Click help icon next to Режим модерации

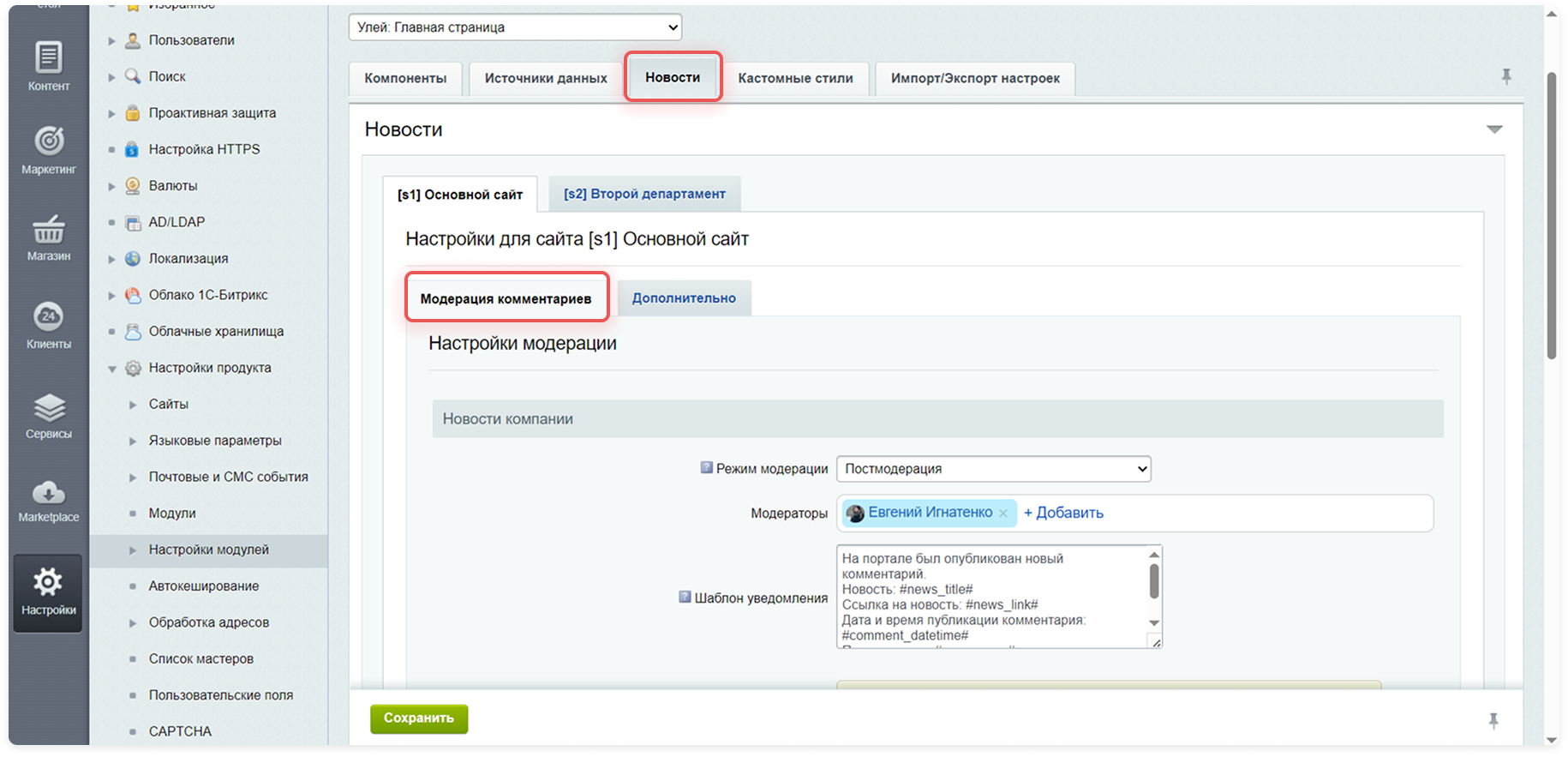click(x=706, y=468)
